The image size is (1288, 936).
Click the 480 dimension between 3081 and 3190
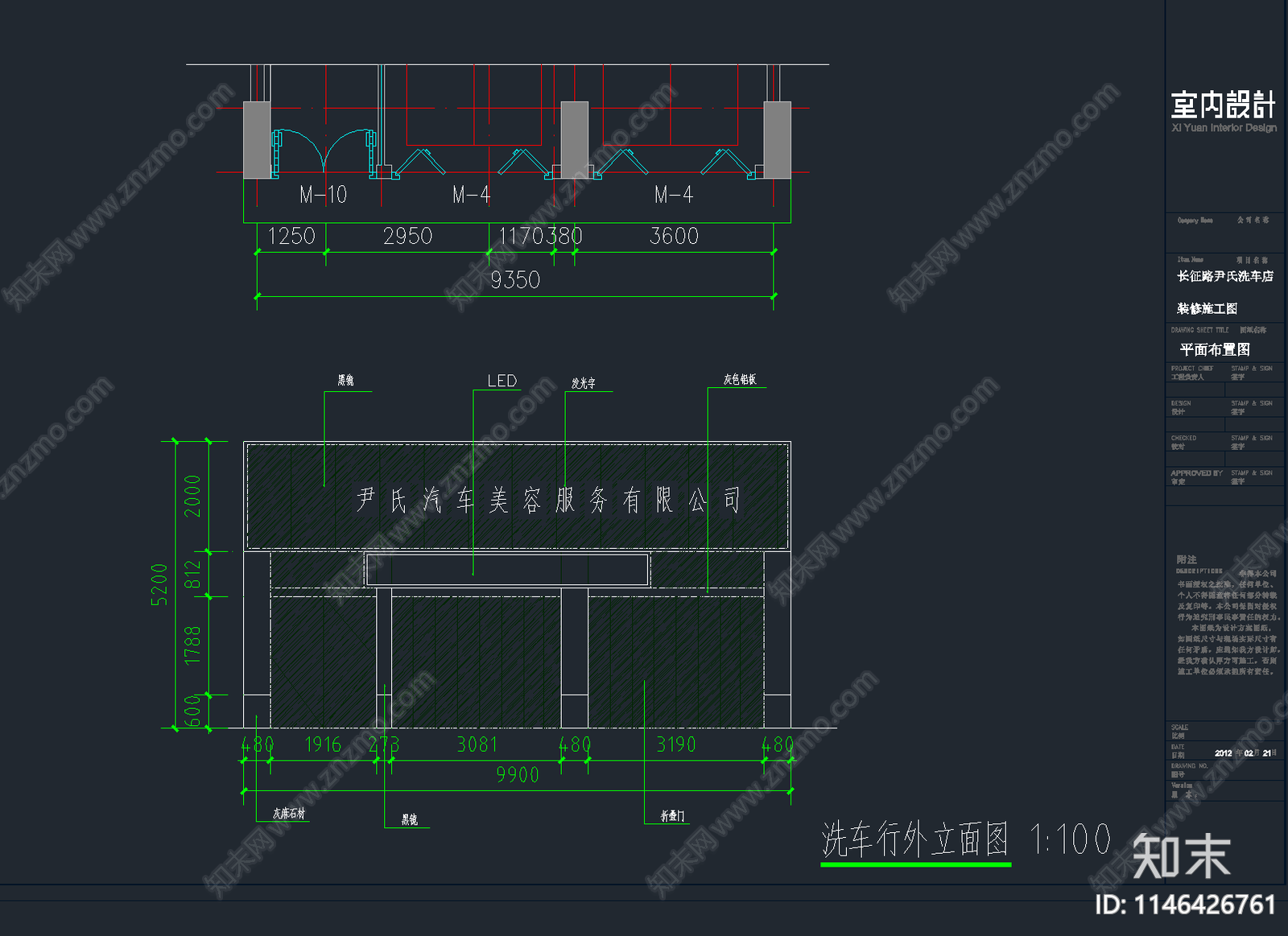coord(575,744)
